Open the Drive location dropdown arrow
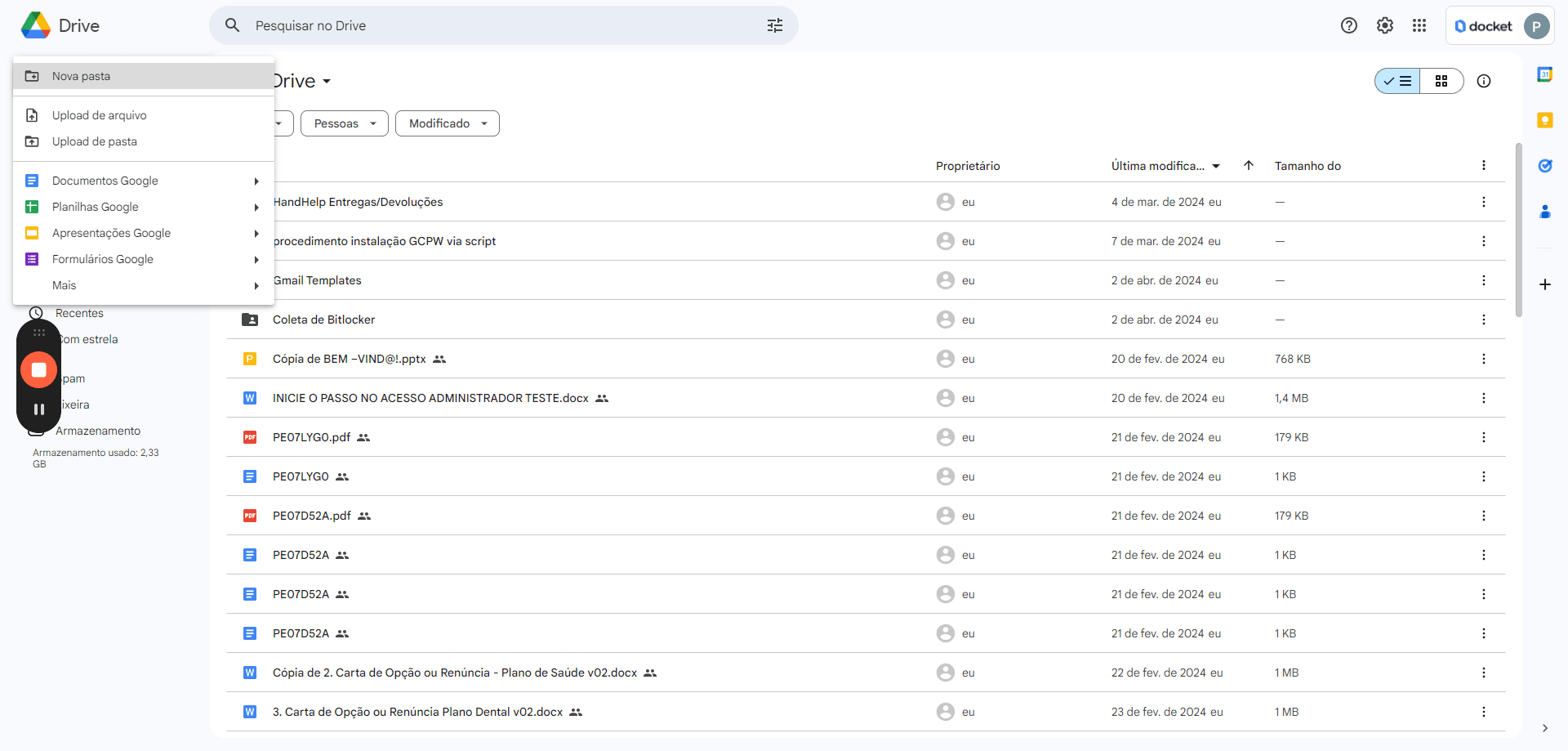This screenshot has height=751, width=1568. [327, 81]
